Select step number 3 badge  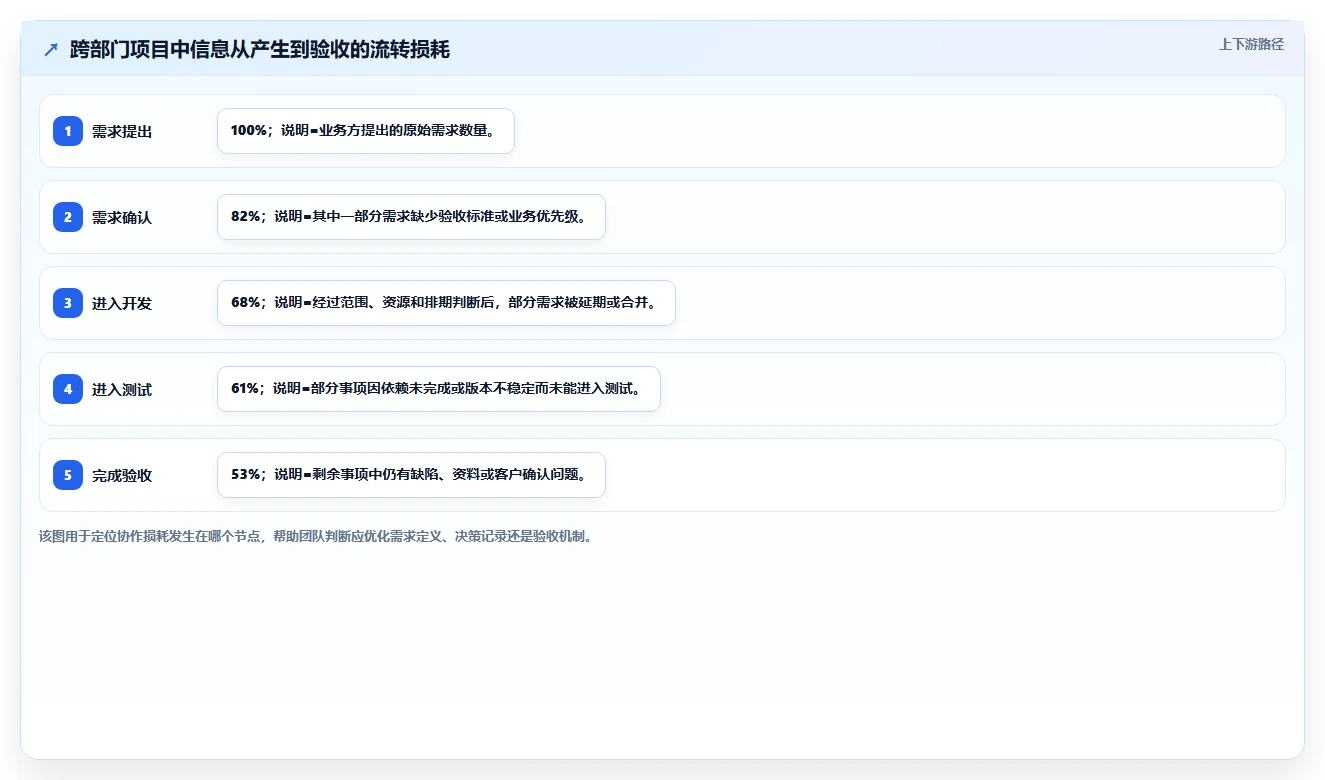pyautogui.click(x=68, y=303)
